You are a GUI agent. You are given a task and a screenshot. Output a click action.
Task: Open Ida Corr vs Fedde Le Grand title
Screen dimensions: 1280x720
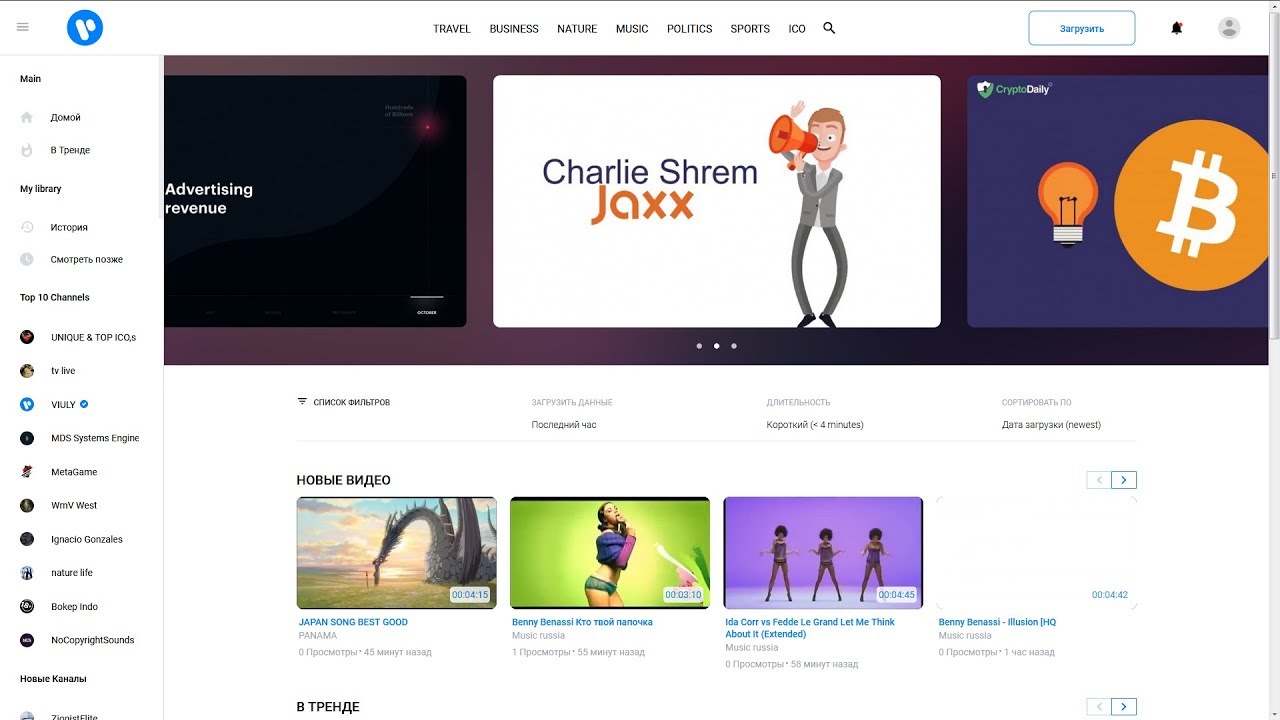point(810,628)
